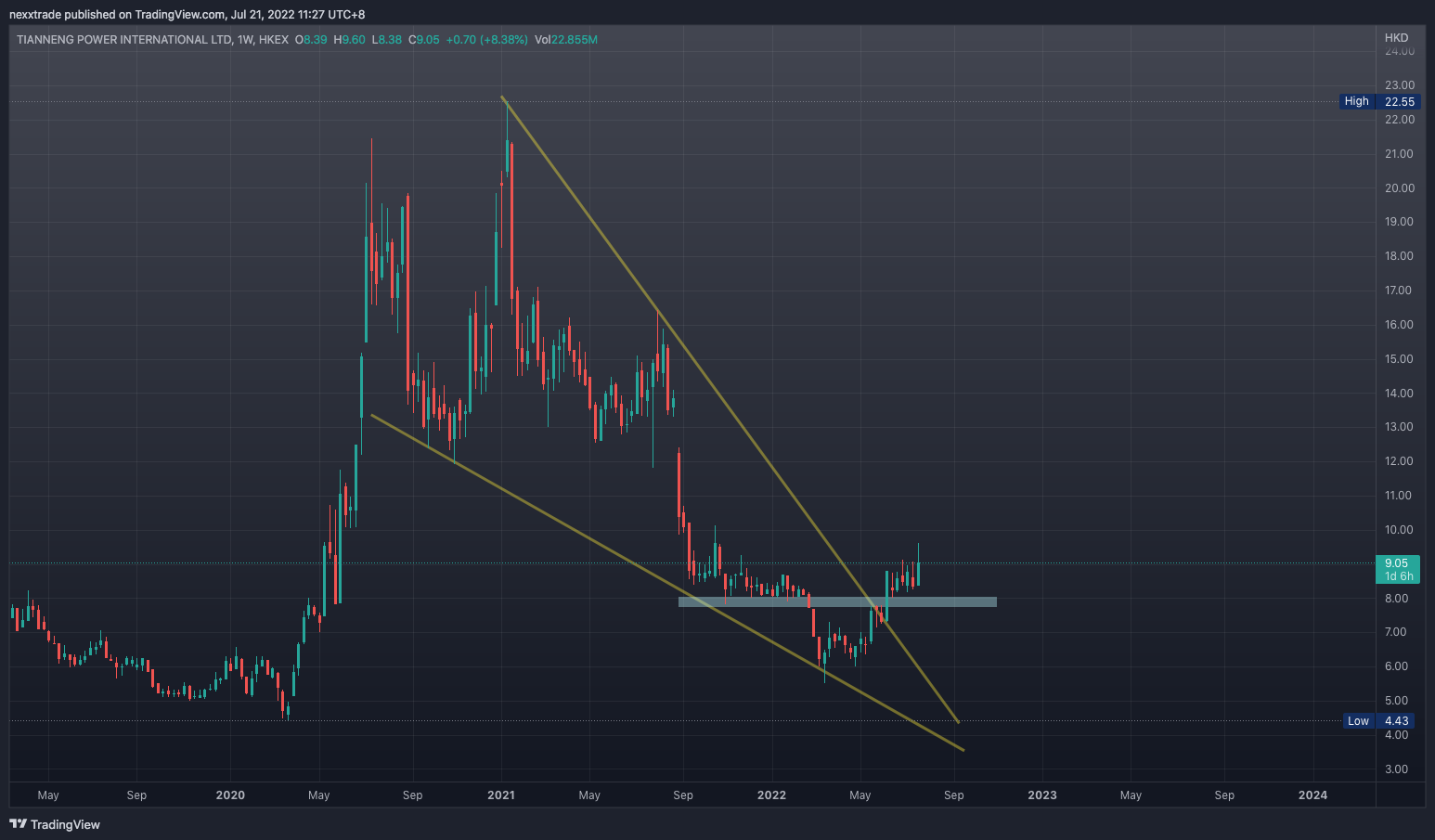Click the 2022 label on time axis
The width and height of the screenshot is (1435, 840).
coord(771,795)
